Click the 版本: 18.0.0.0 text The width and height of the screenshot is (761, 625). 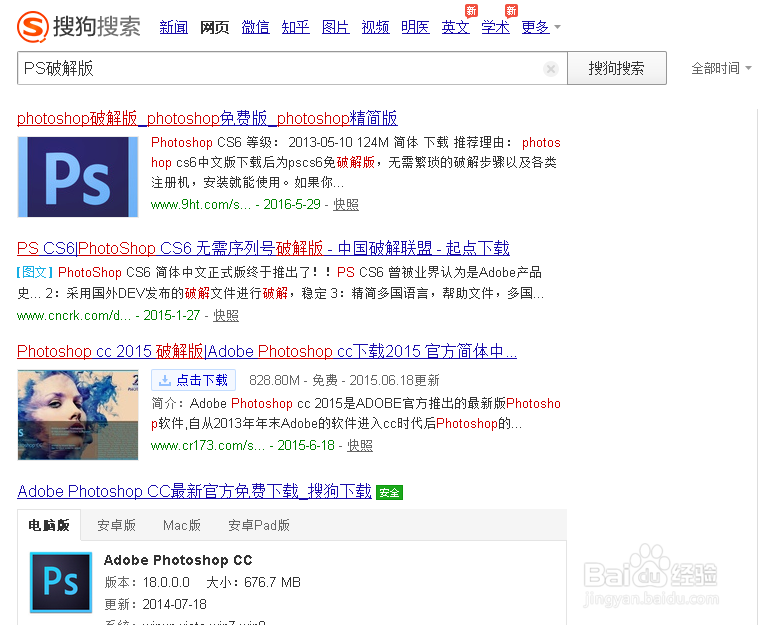pos(147,582)
